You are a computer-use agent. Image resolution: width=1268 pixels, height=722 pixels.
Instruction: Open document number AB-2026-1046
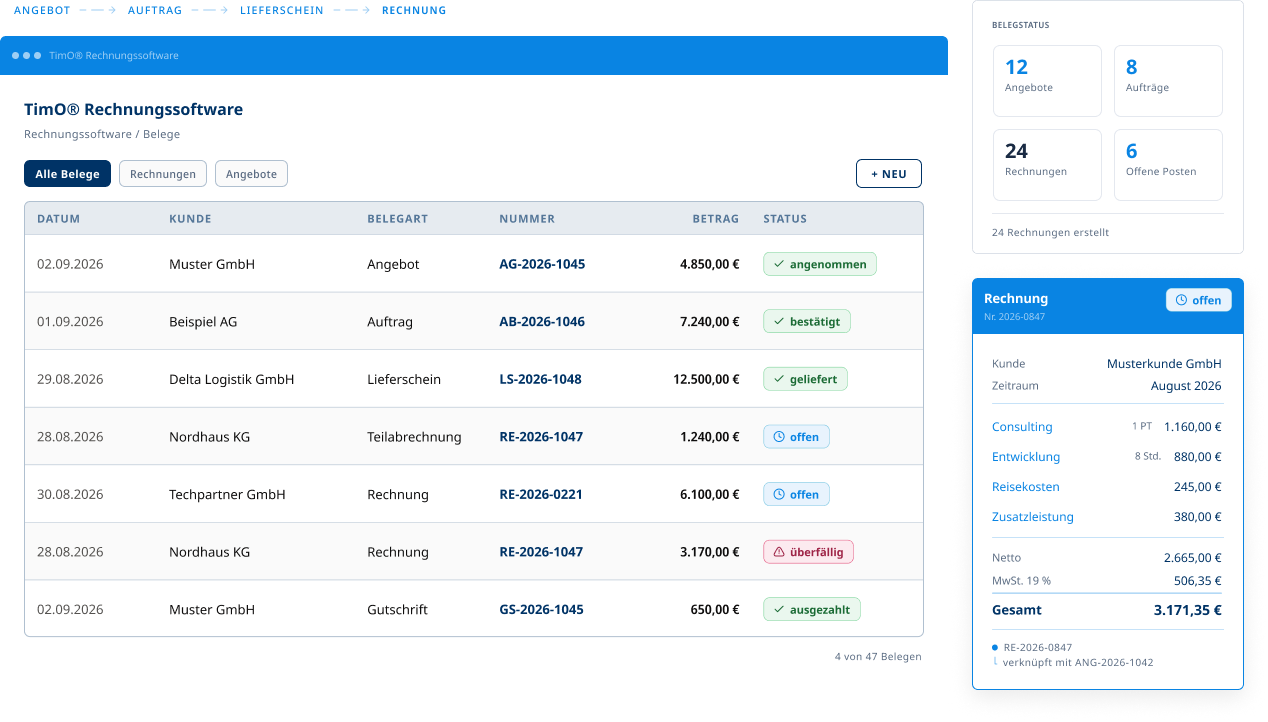pyautogui.click(x=542, y=322)
